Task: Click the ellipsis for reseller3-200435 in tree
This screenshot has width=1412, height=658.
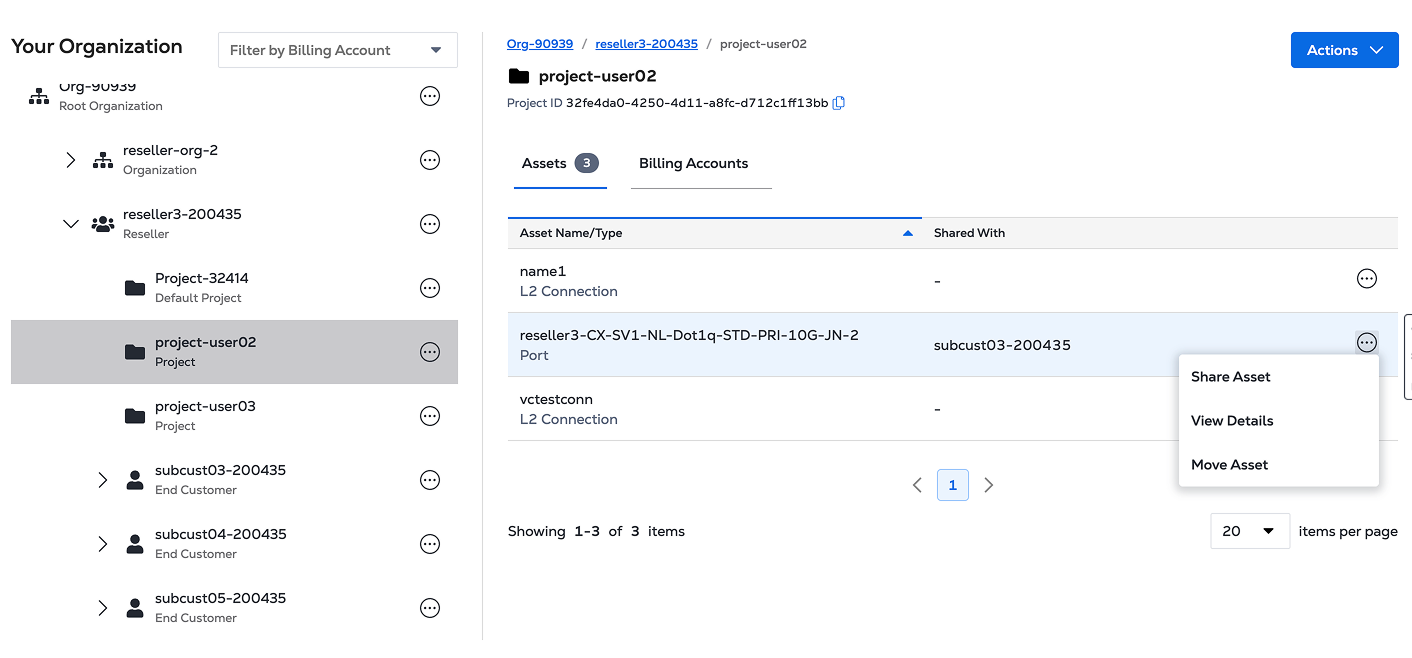Action: [x=430, y=224]
